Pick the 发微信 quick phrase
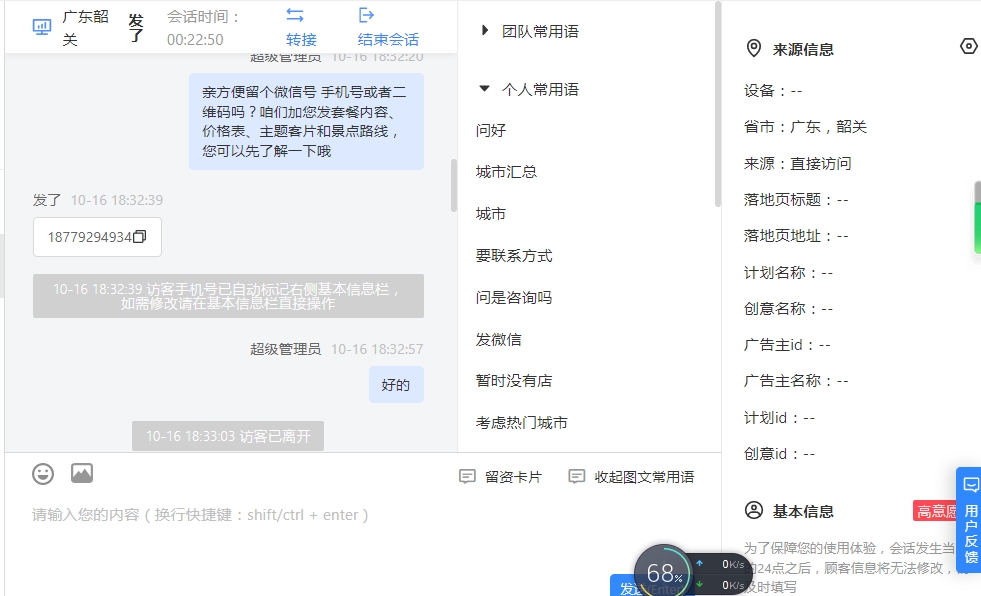Image resolution: width=981 pixels, height=596 pixels. point(499,340)
